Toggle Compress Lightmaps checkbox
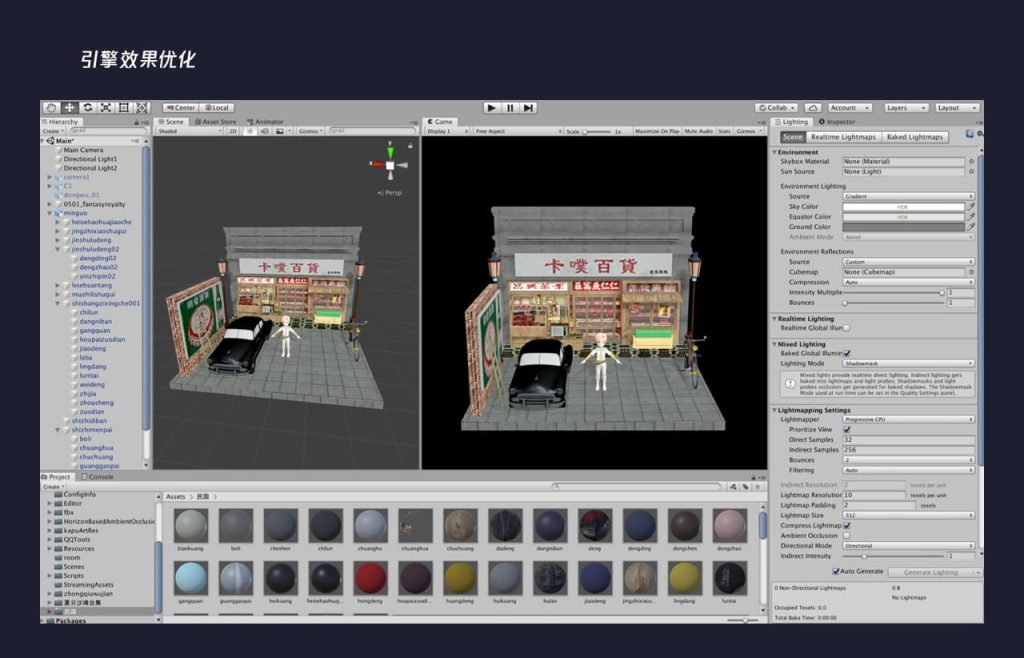 (847, 525)
